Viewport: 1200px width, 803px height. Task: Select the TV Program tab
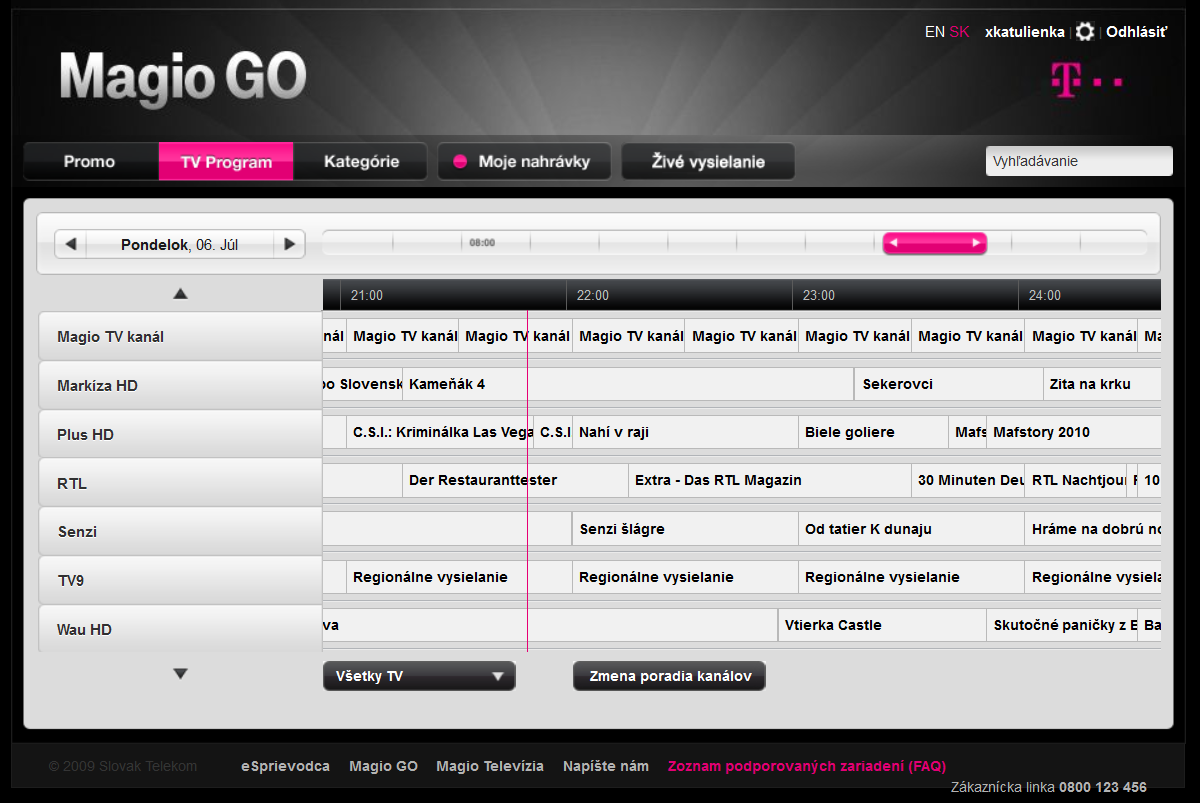tap(226, 161)
